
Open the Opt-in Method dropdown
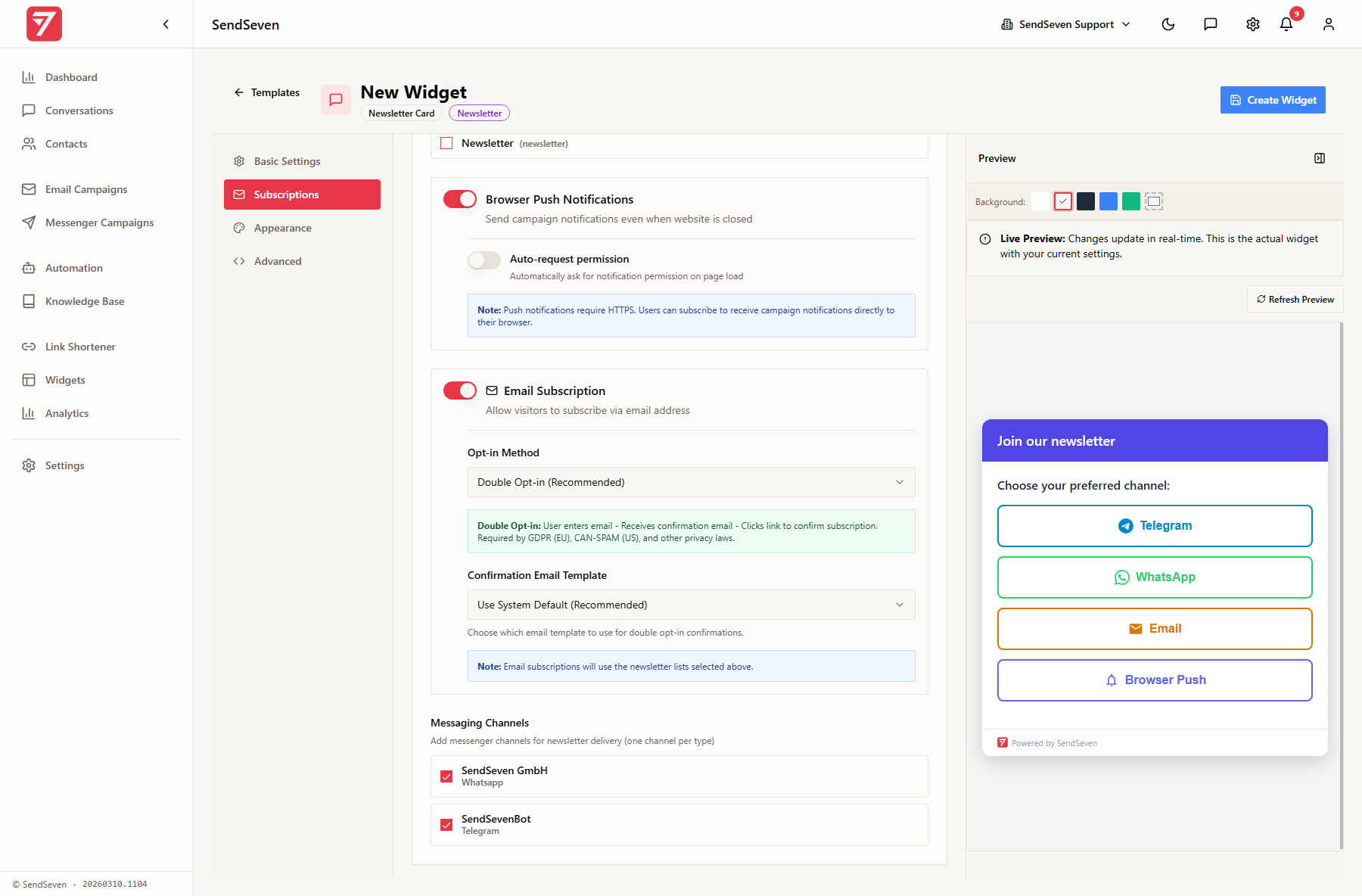(692, 482)
